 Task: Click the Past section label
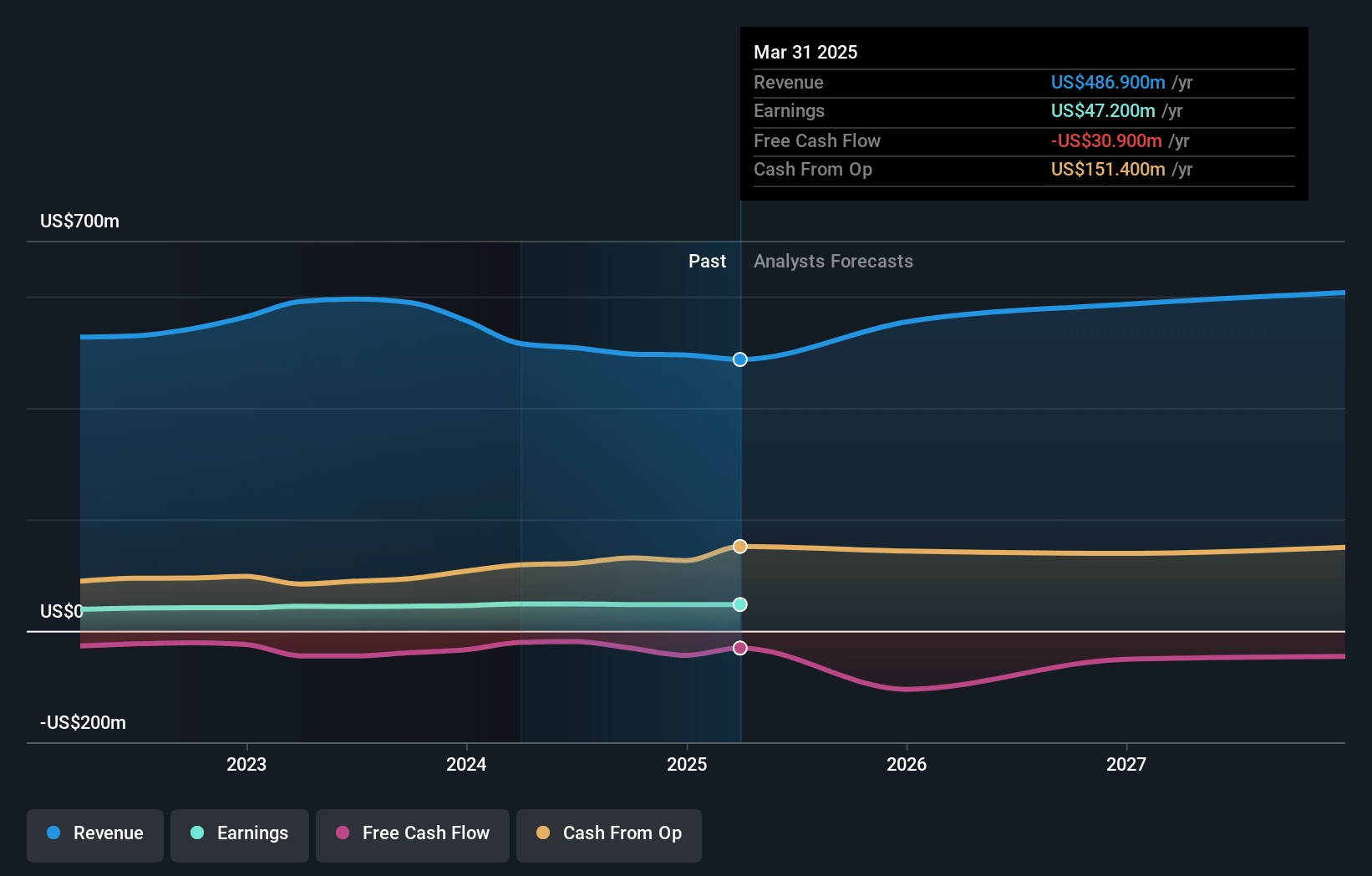(x=707, y=262)
